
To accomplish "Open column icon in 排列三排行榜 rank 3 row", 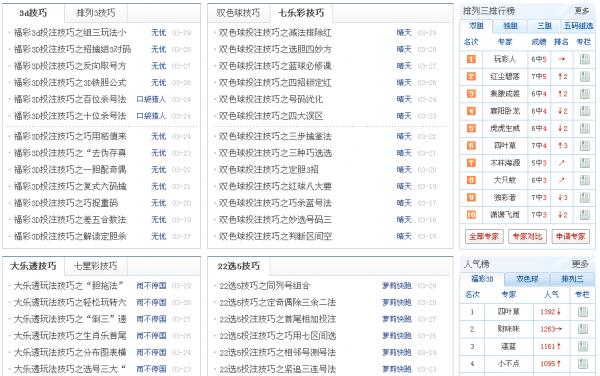I will click(x=584, y=94).
